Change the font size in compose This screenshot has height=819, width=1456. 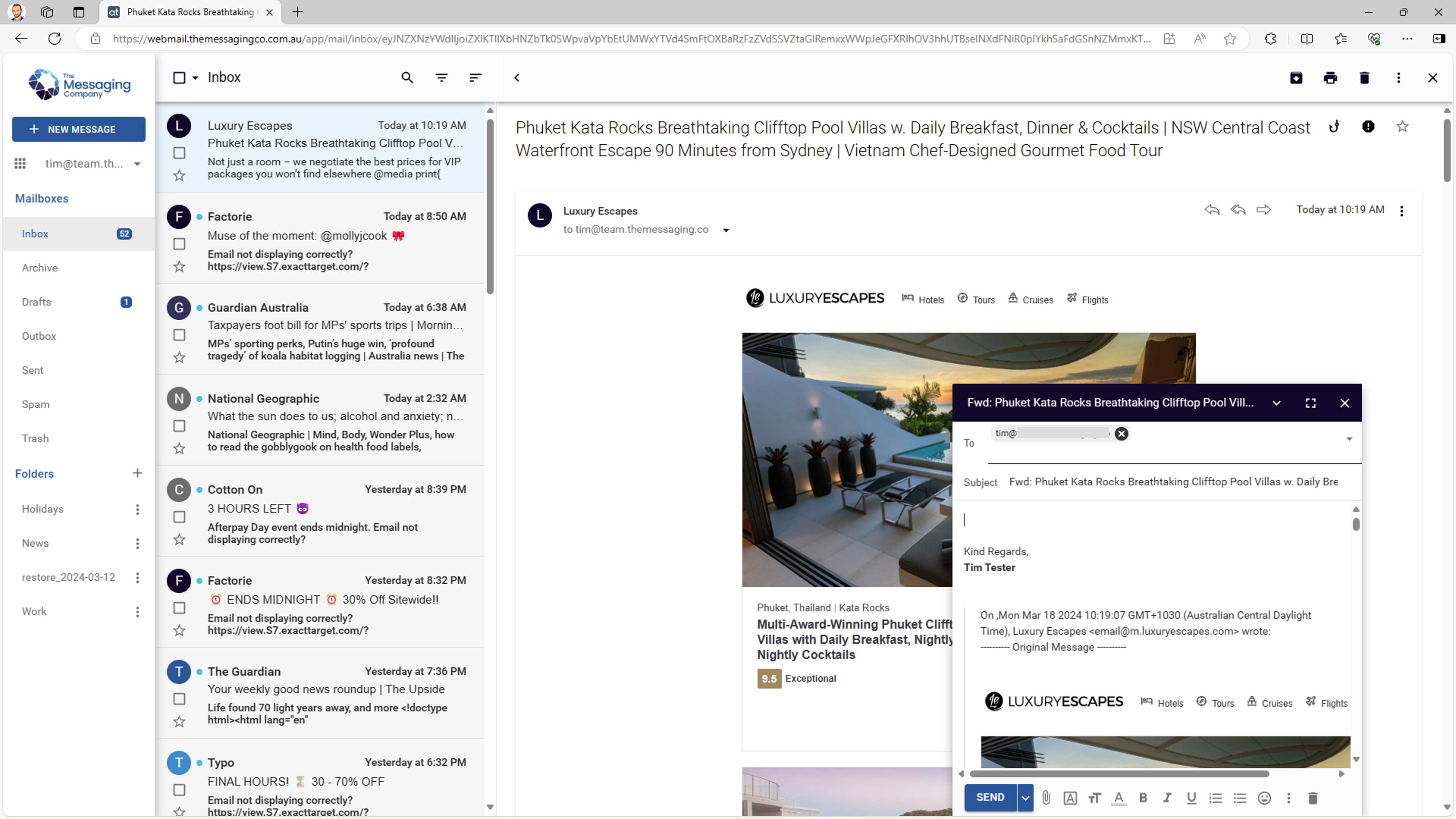[1095, 797]
